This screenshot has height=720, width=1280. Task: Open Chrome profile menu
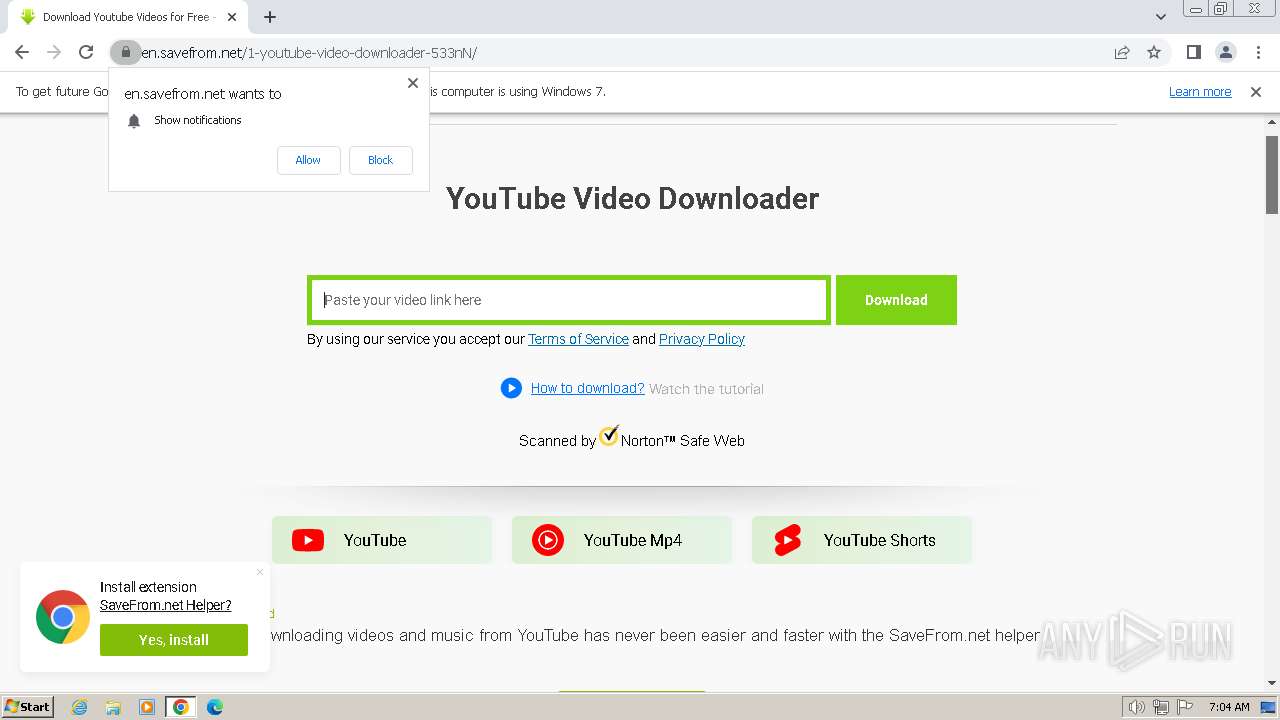1225,52
